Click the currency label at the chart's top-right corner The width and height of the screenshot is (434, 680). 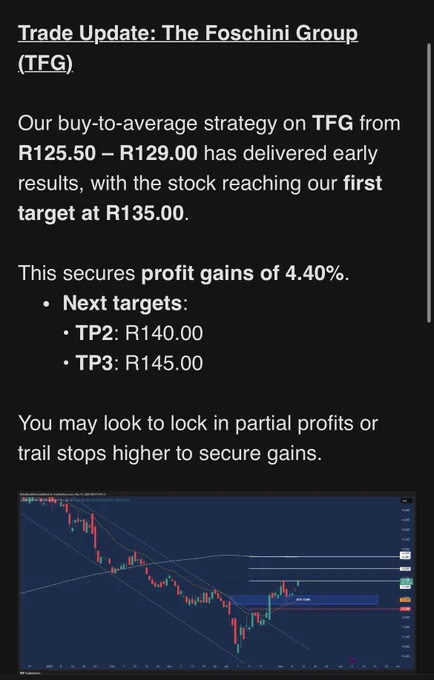pos(407,500)
